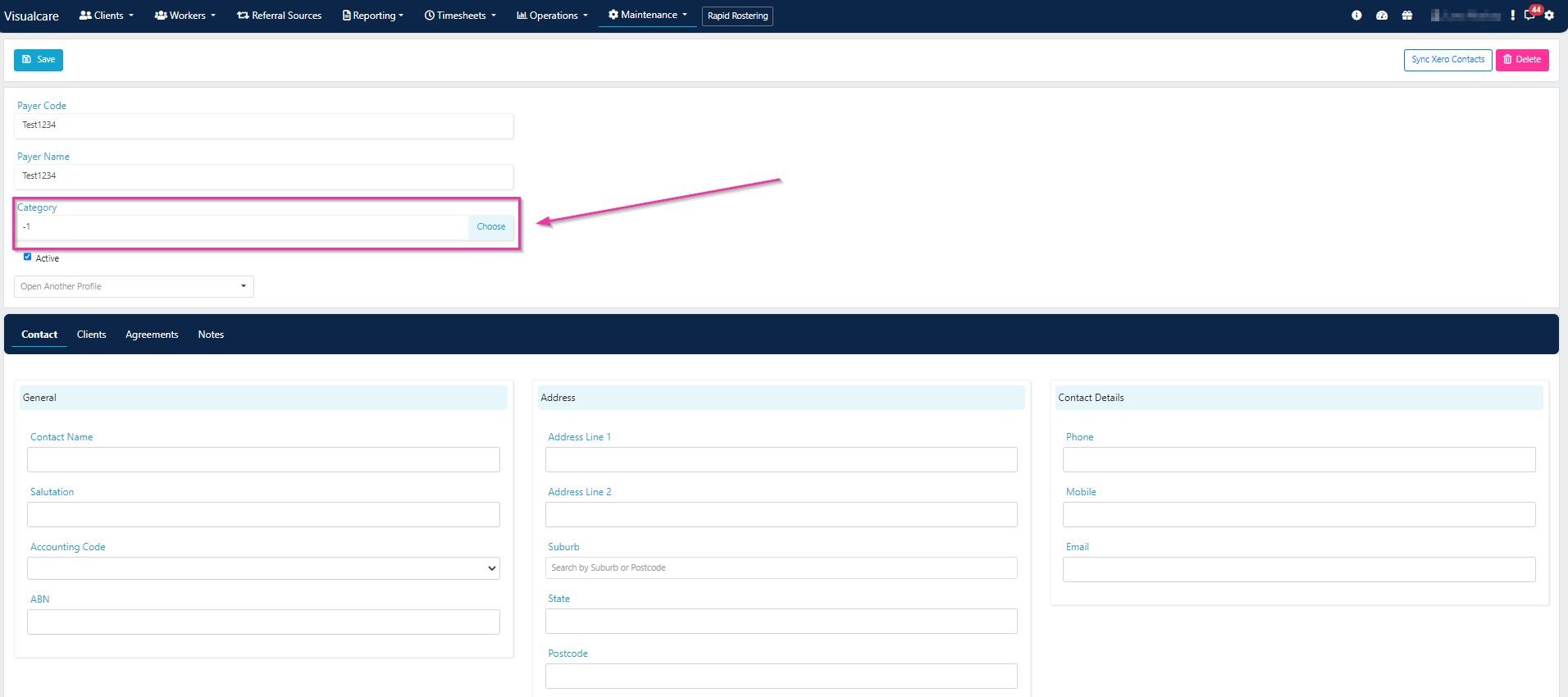Click the Address Line 2 input
Image resolution: width=1568 pixels, height=697 pixels.
point(782,514)
